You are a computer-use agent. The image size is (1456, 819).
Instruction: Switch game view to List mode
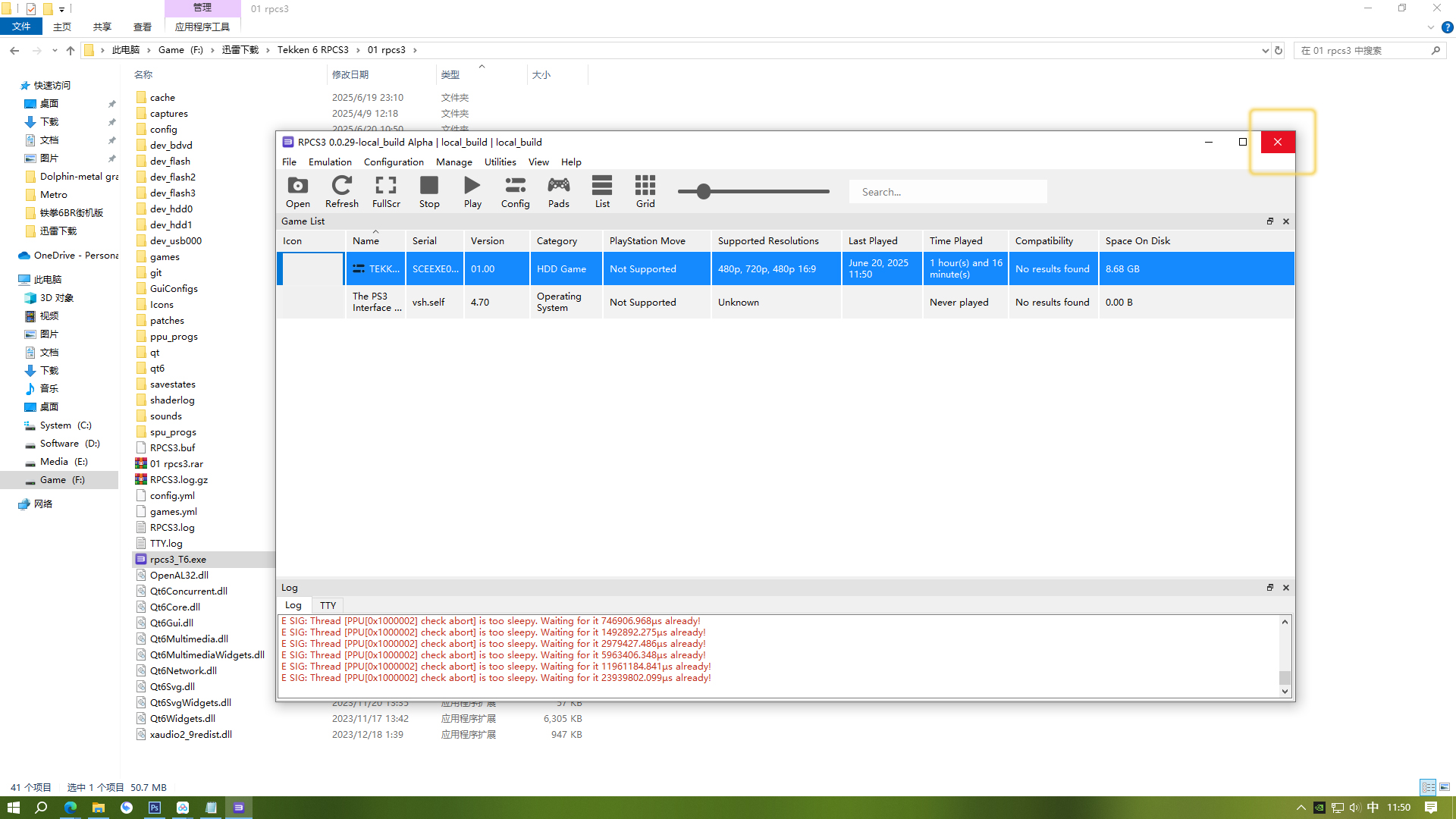click(x=602, y=193)
